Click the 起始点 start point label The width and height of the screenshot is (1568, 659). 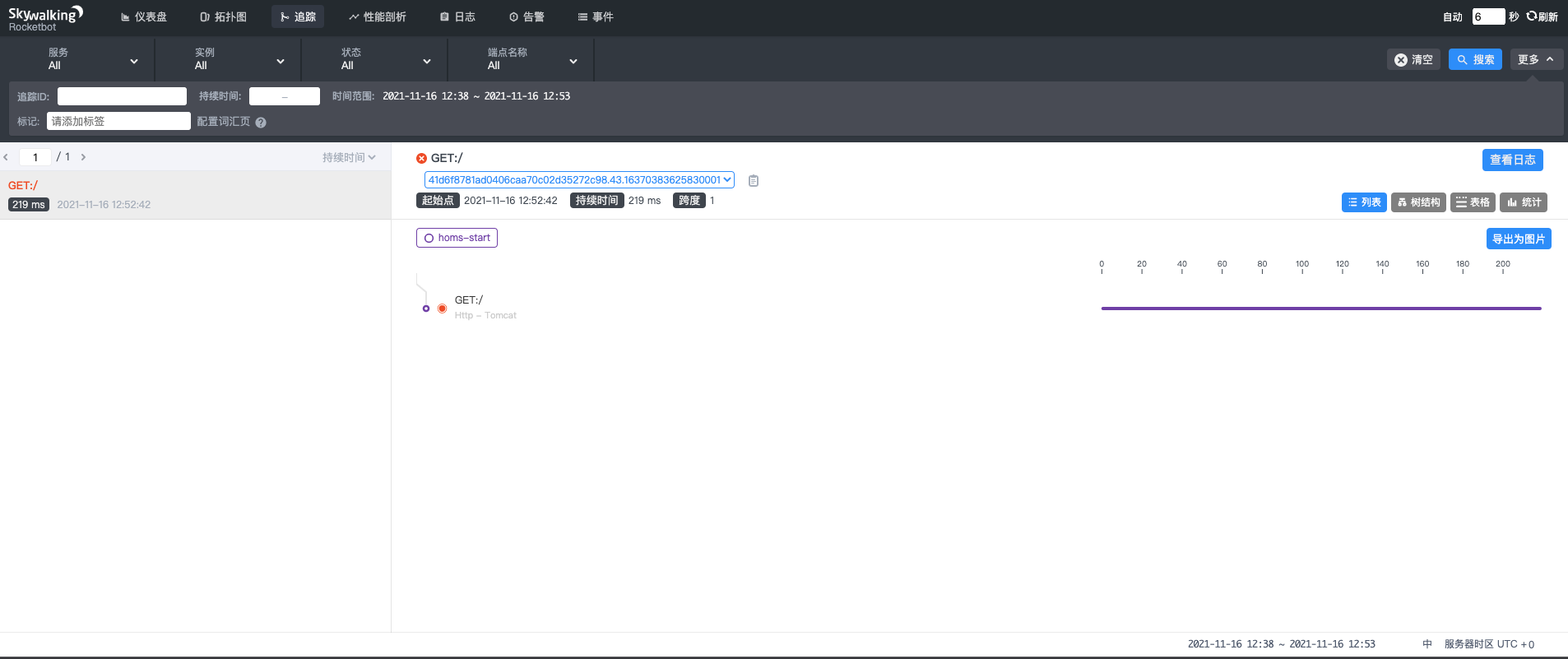(x=438, y=201)
